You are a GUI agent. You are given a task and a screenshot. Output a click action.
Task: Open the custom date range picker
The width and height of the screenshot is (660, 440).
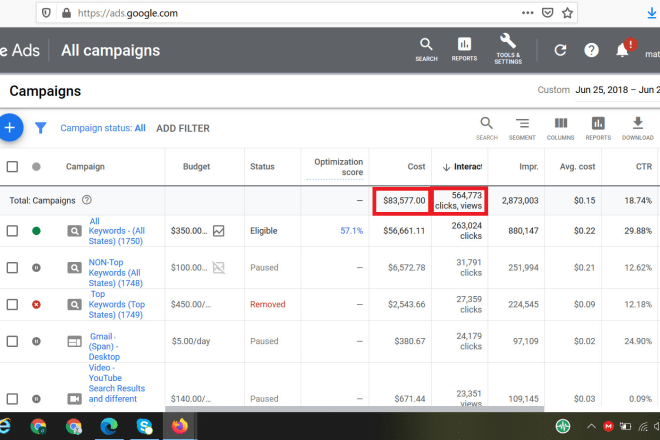[617, 90]
